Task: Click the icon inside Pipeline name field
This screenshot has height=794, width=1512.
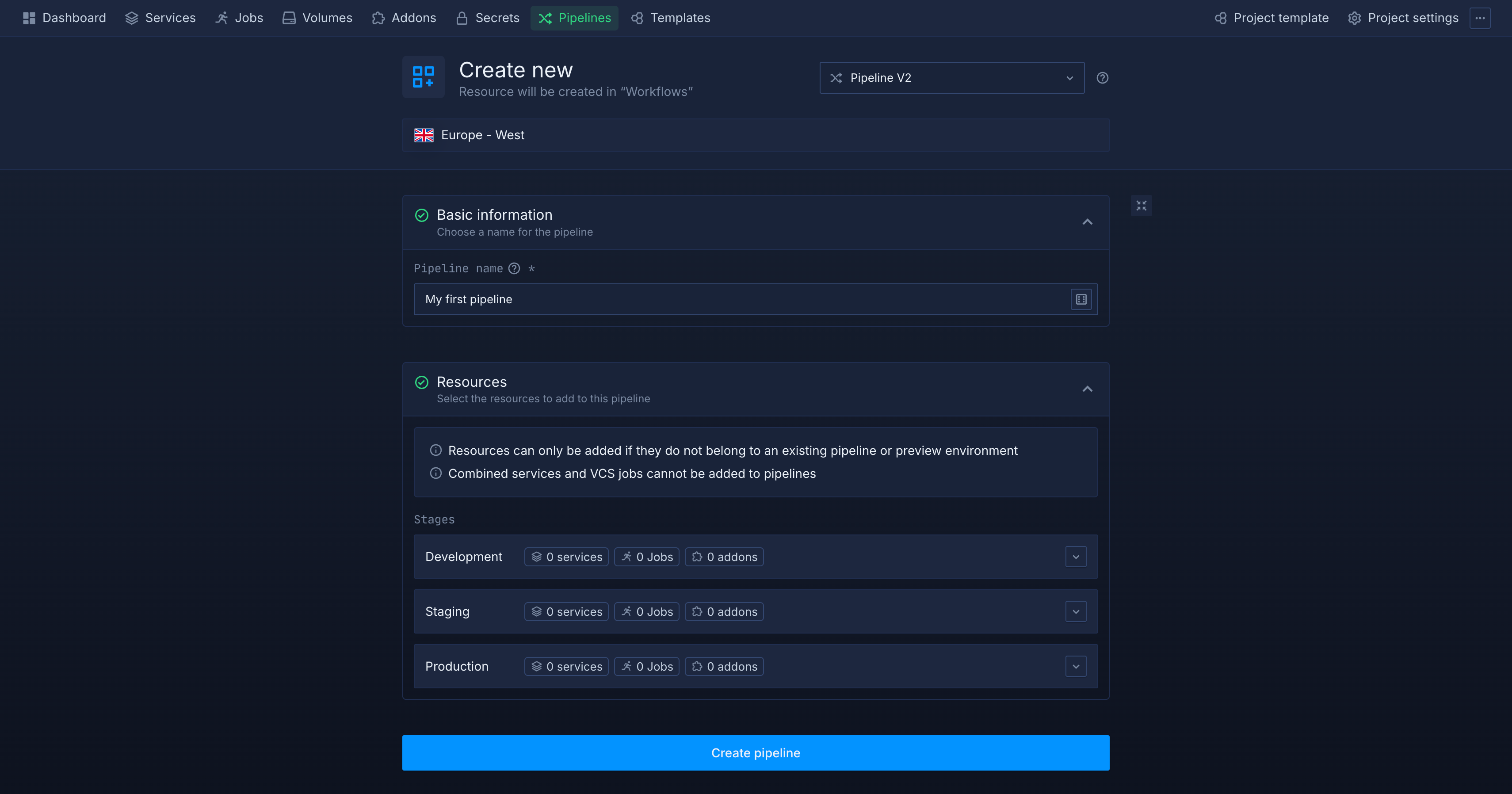Action: pyautogui.click(x=1081, y=299)
